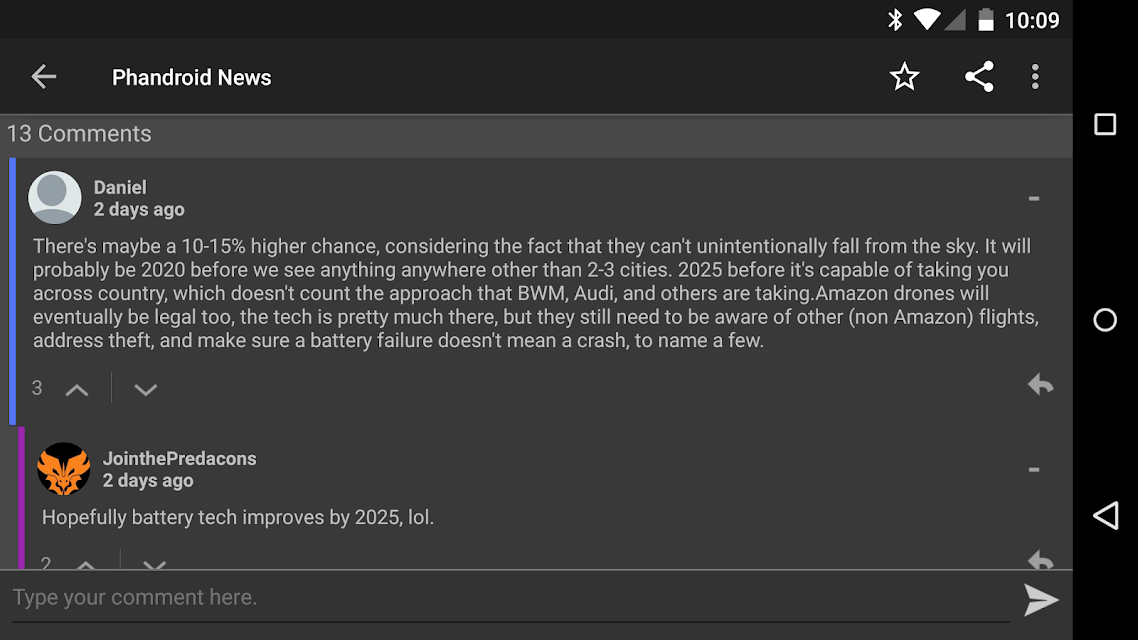
Task: Collapse Daniel's comment with the minus
Action: coord(1033,198)
